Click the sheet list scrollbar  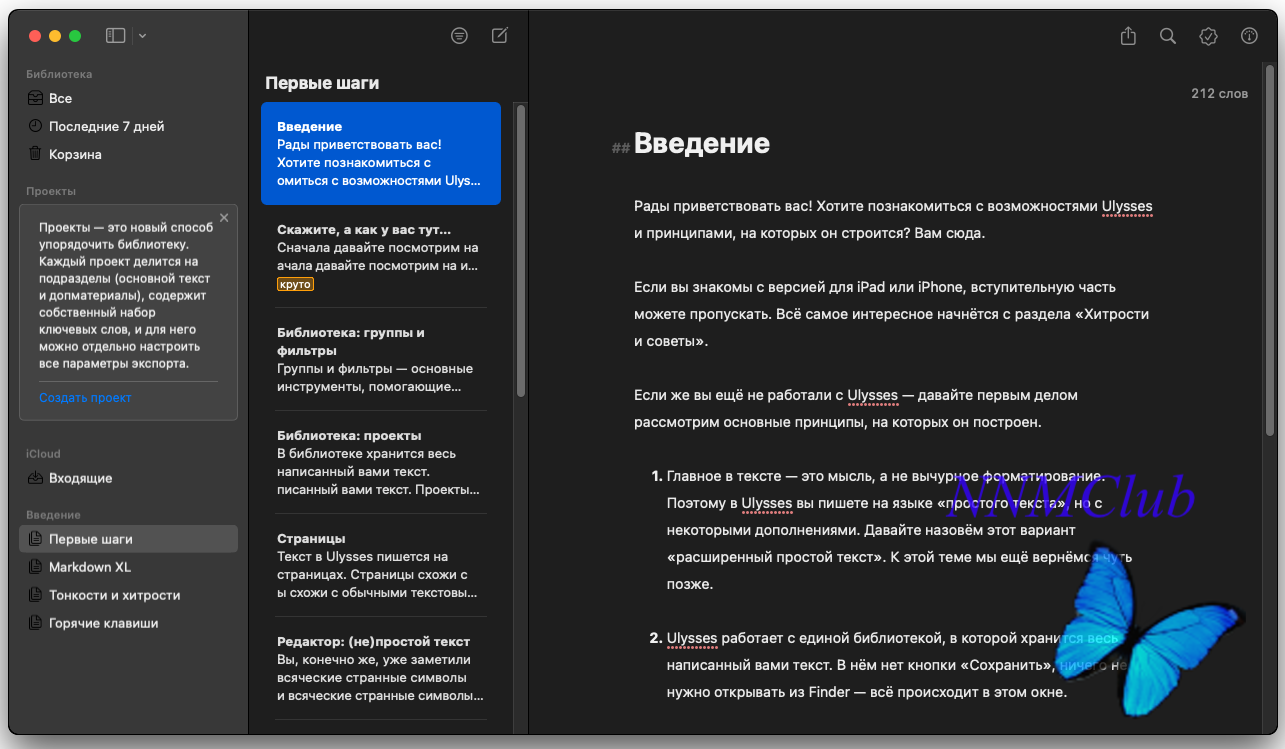click(520, 250)
